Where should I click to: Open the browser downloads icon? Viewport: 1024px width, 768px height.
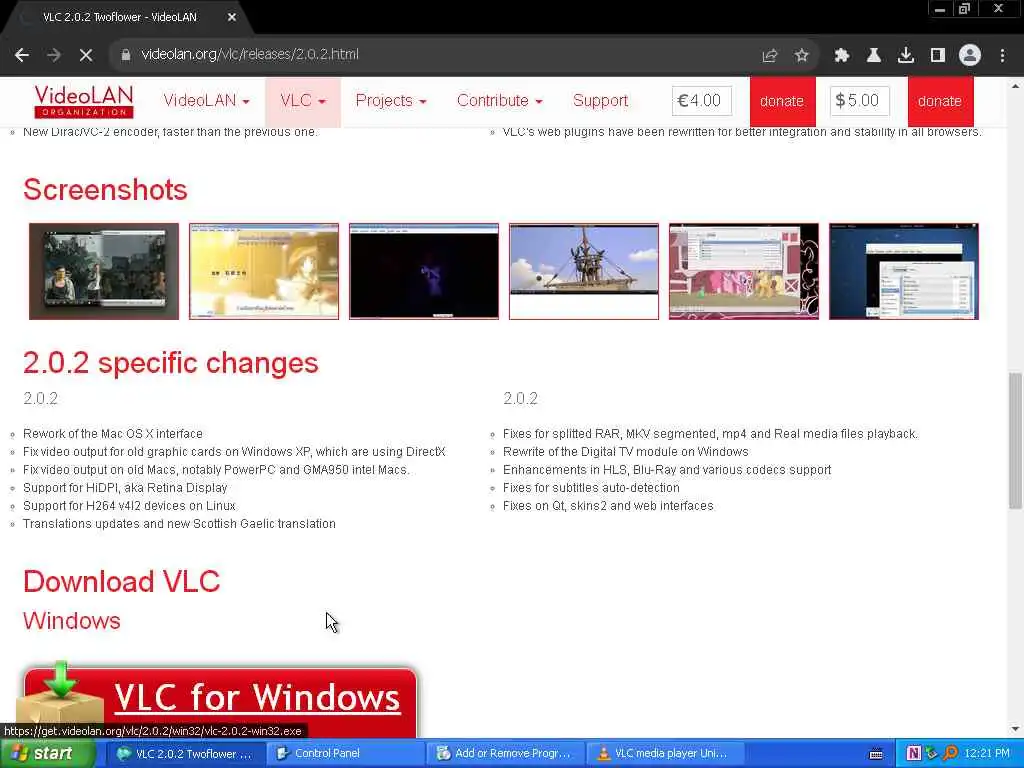point(905,56)
